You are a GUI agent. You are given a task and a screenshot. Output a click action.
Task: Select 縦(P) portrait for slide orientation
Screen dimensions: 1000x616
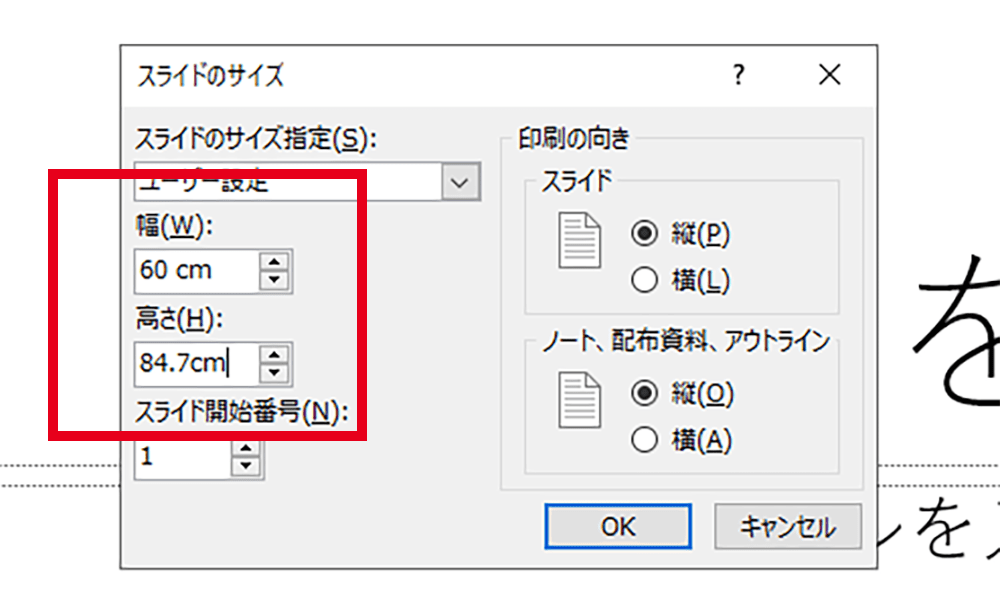coord(645,234)
